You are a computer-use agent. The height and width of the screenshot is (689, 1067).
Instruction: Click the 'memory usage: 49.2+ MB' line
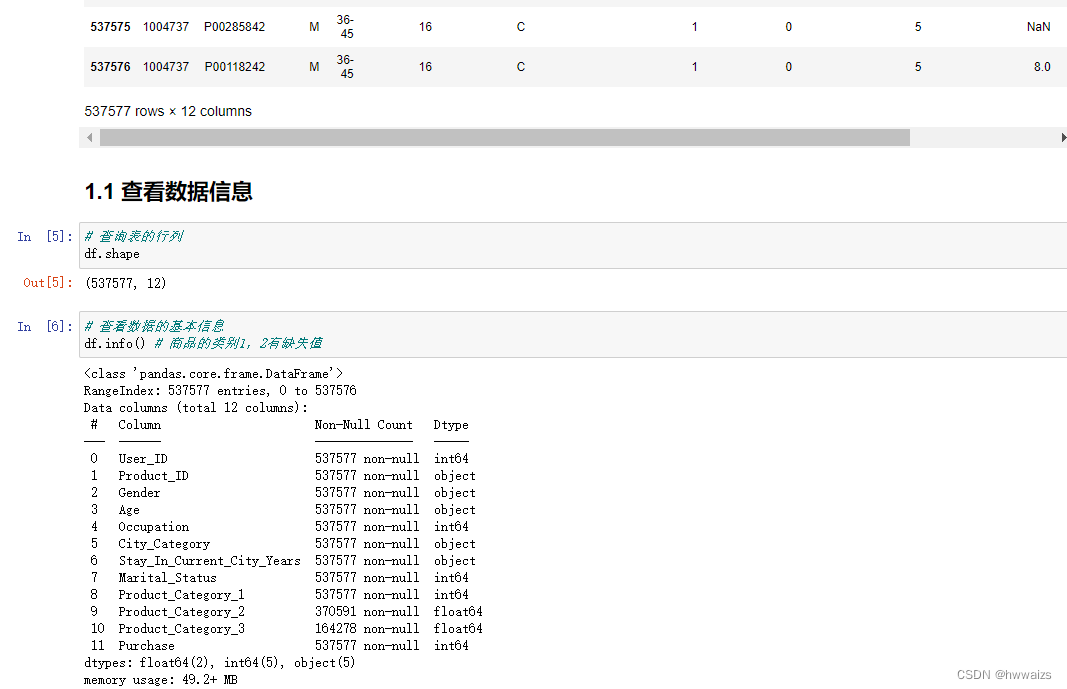click(x=161, y=680)
